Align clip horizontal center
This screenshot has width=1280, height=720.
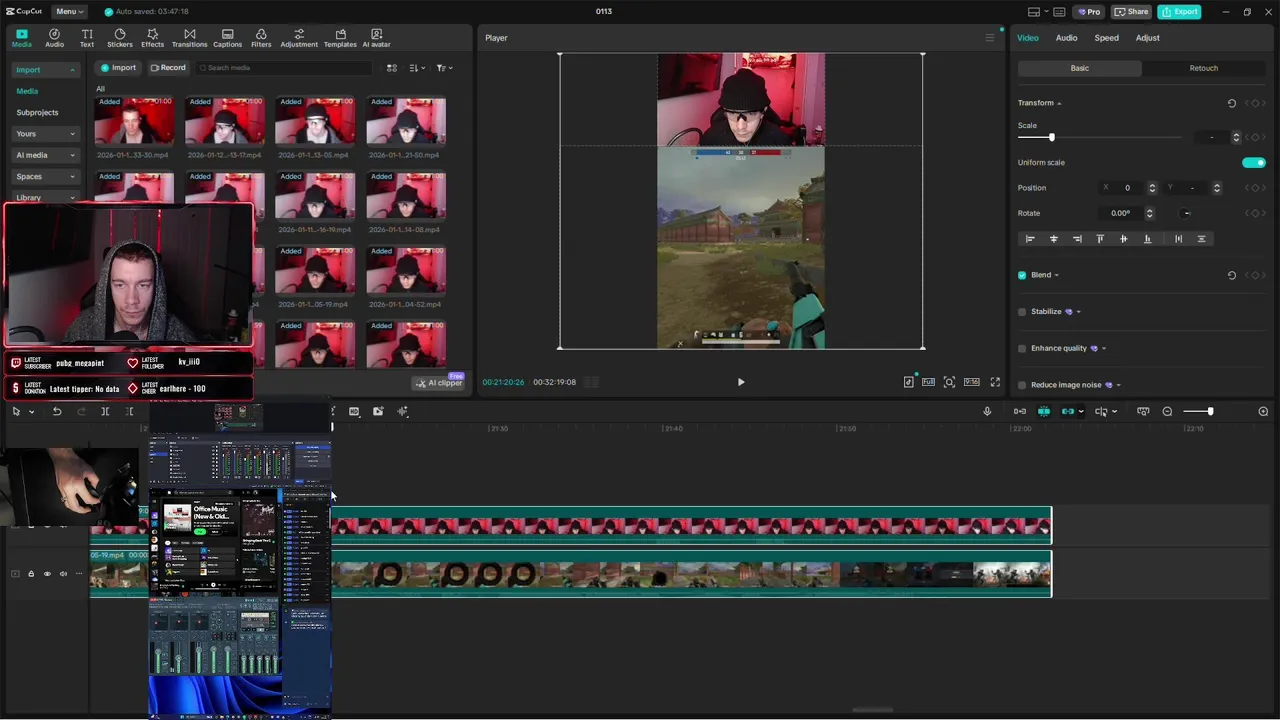1053,239
